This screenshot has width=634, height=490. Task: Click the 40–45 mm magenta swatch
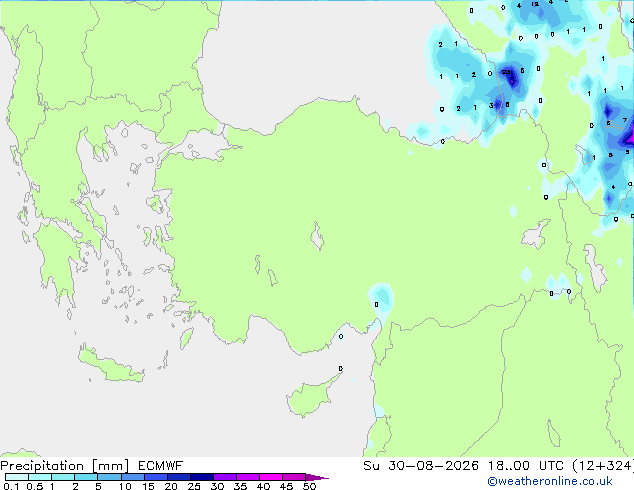(271, 477)
